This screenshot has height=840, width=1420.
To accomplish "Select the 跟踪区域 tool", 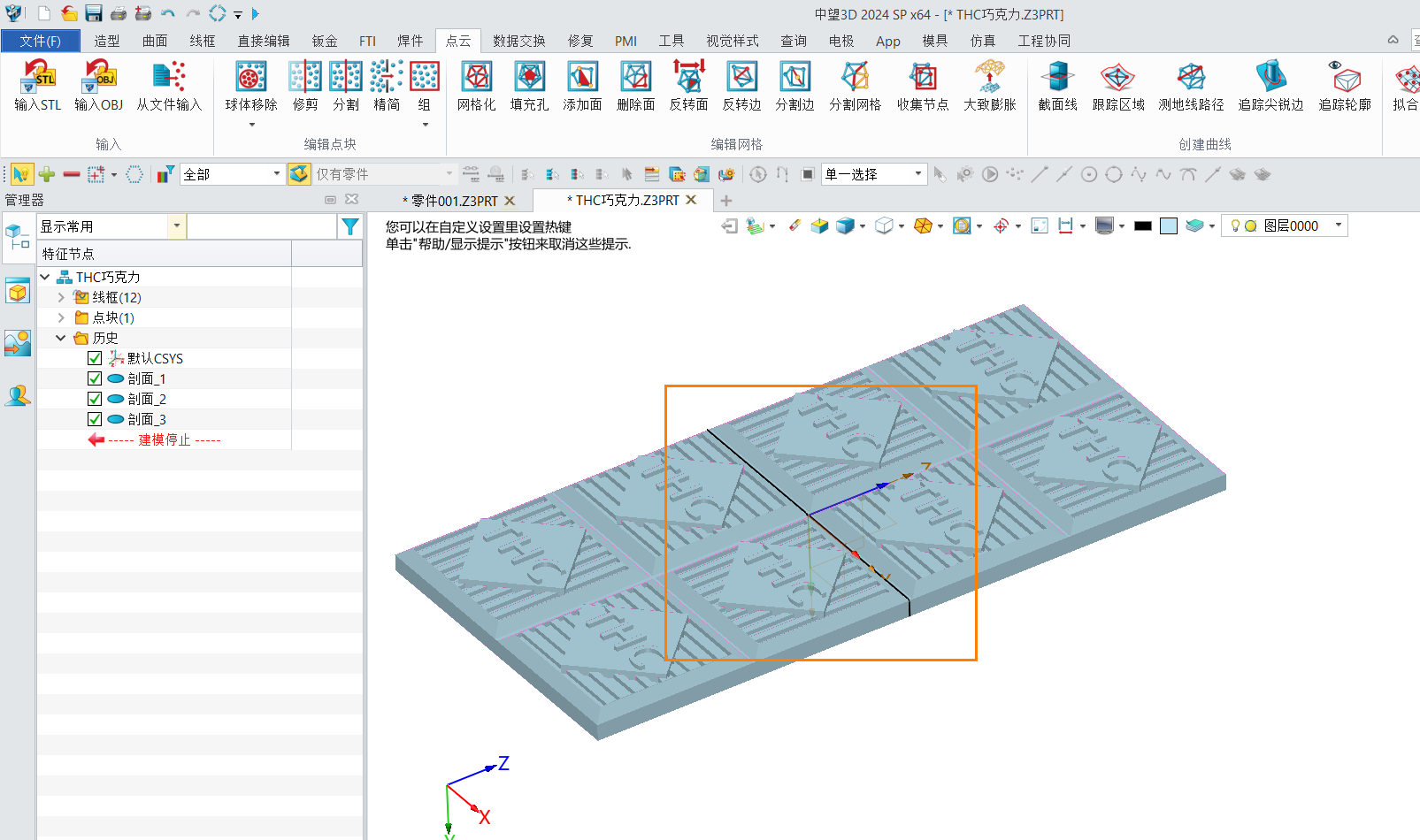I will 1118,86.
